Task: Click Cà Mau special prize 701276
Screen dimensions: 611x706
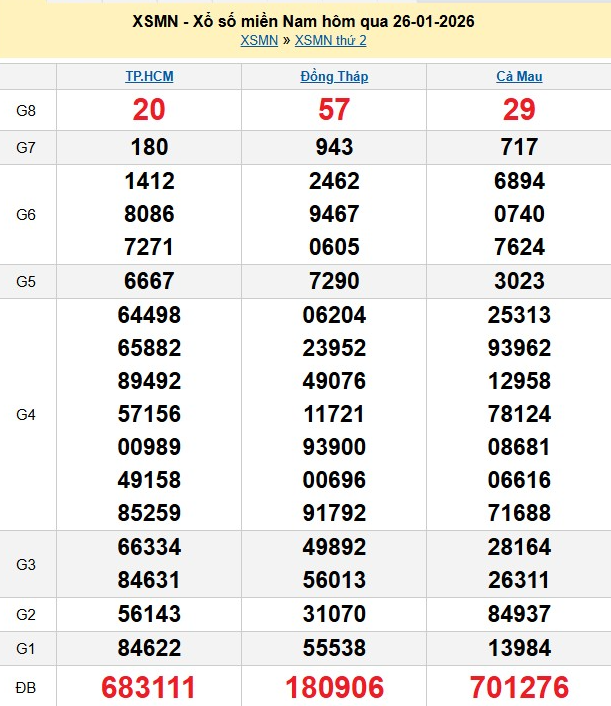Action: click(x=519, y=688)
